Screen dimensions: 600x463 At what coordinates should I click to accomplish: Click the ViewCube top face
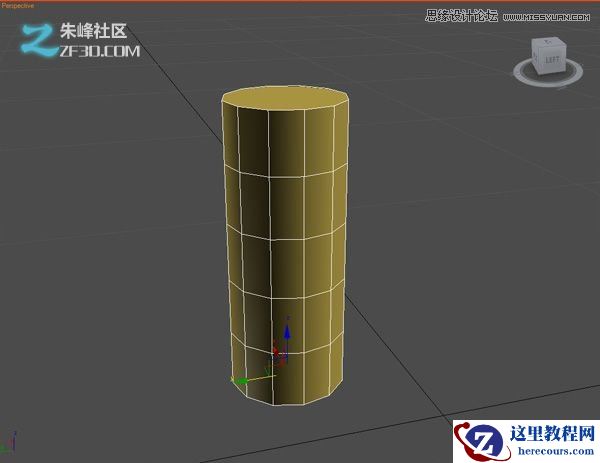point(548,42)
